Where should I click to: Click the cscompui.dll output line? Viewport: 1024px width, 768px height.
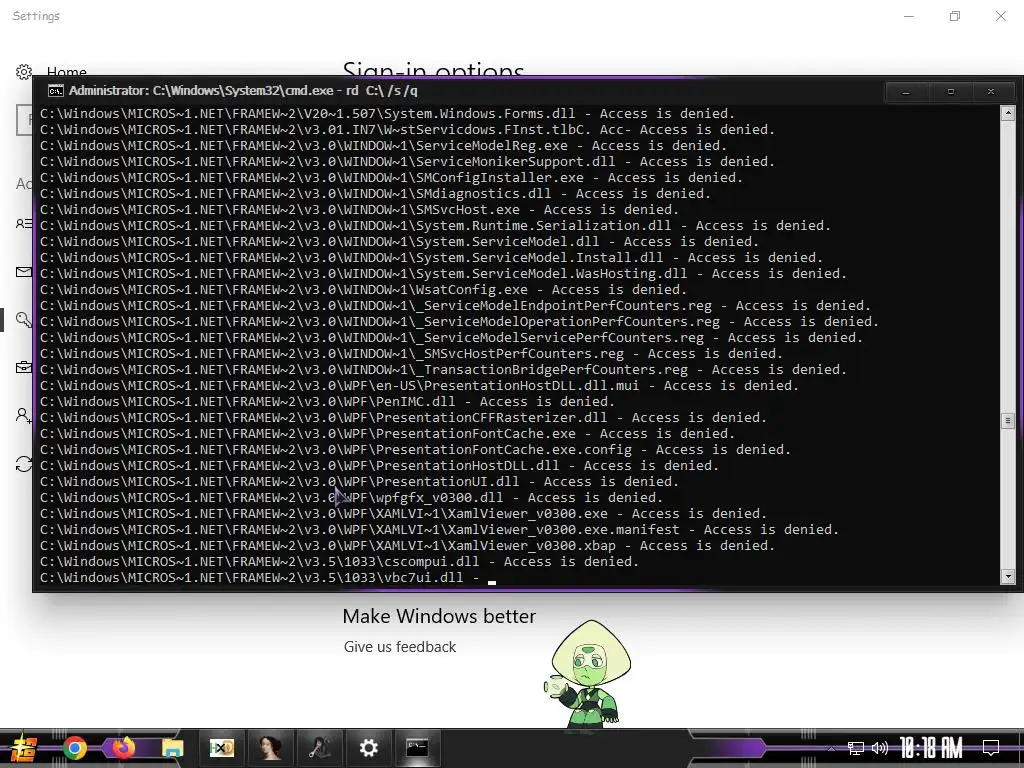coord(340,562)
